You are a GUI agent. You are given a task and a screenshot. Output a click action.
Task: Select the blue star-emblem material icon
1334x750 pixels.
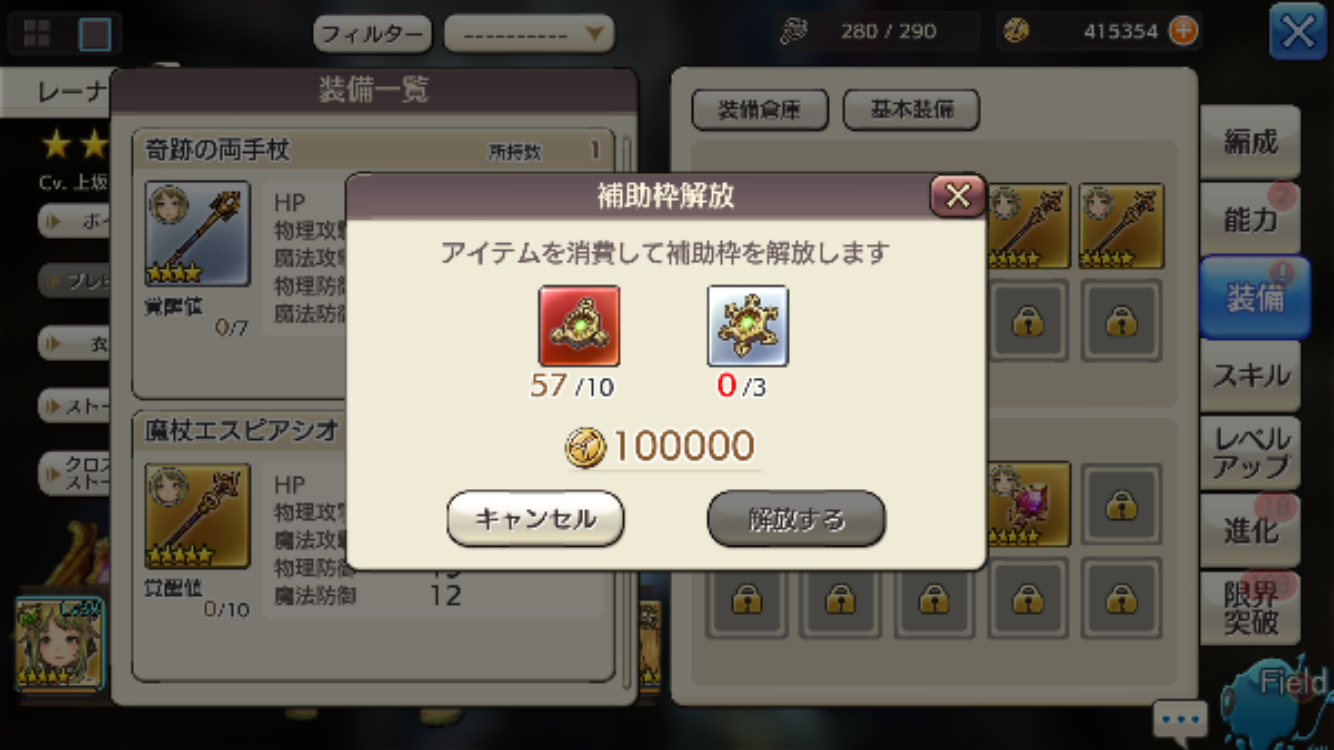[x=748, y=326]
